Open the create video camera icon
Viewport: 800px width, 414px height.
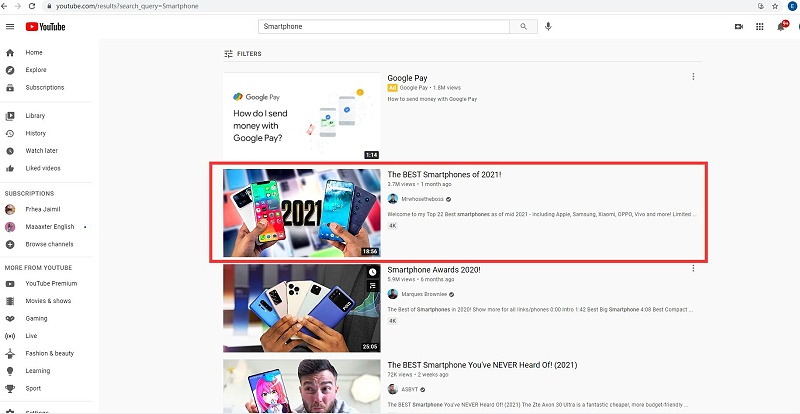coord(738,26)
